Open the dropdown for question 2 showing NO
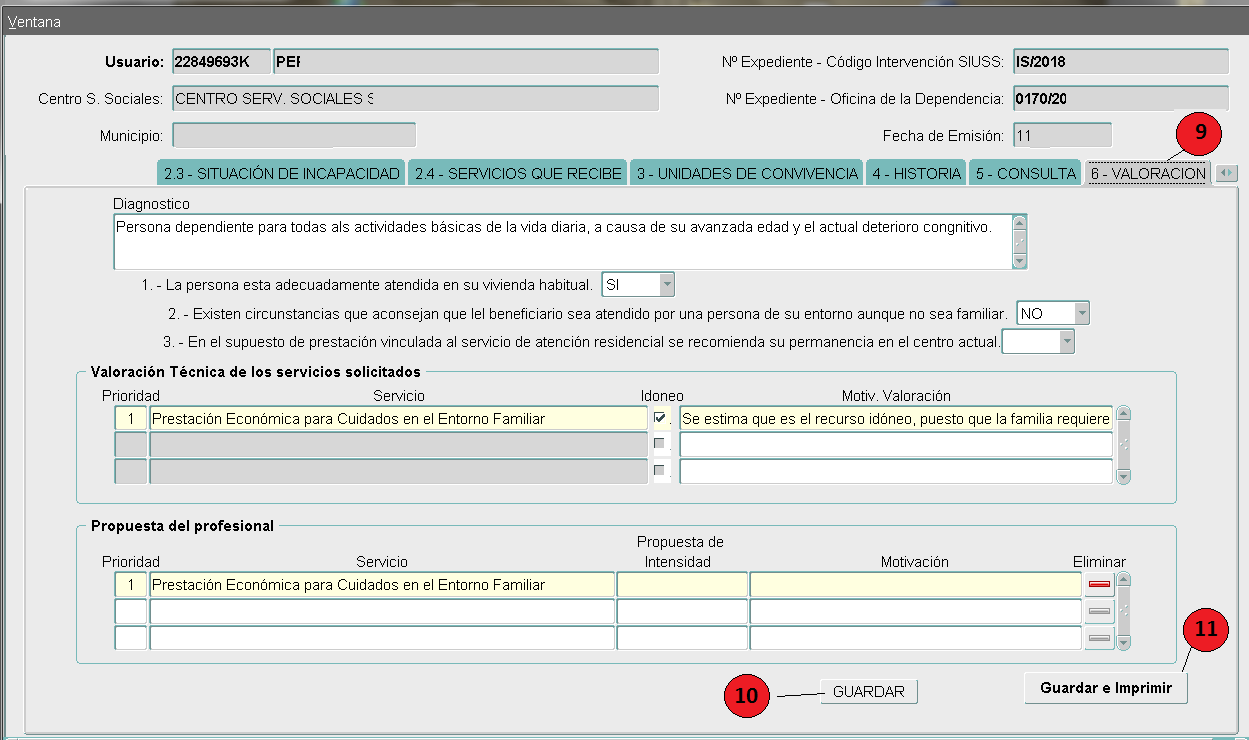This screenshot has height=740, width=1249. click(x=1081, y=314)
